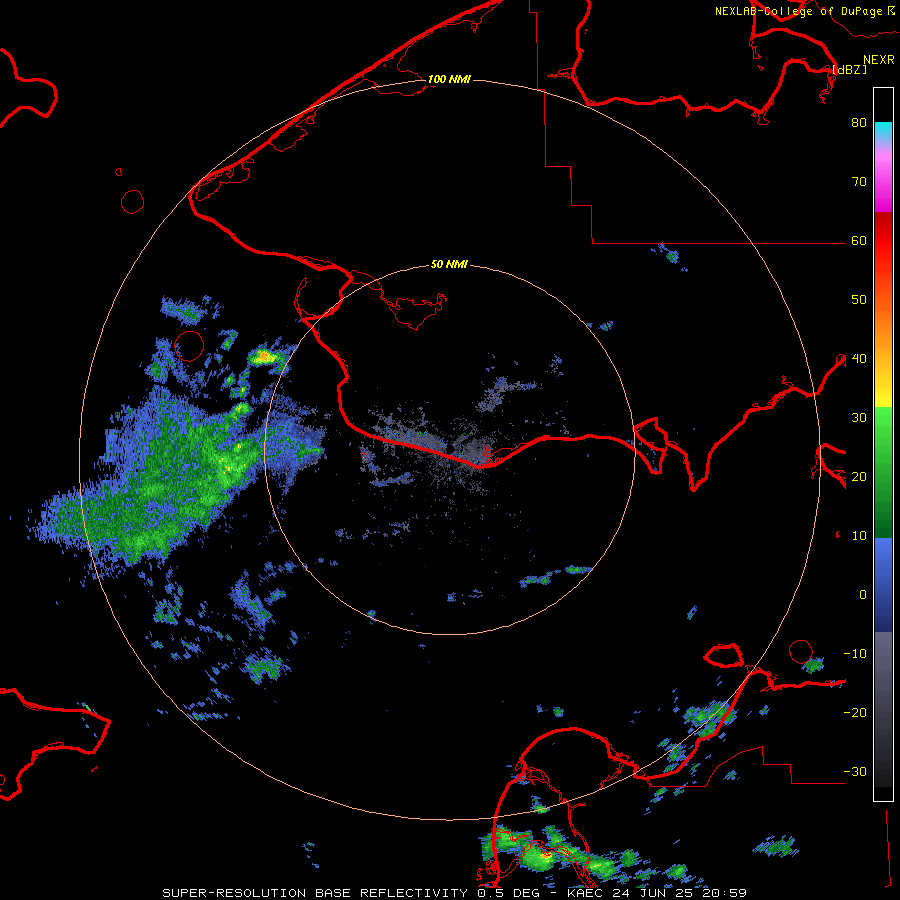Viewport: 900px width, 900px height.
Task: Click the positive 10 value on the dBZ scale
Action: (x=859, y=536)
